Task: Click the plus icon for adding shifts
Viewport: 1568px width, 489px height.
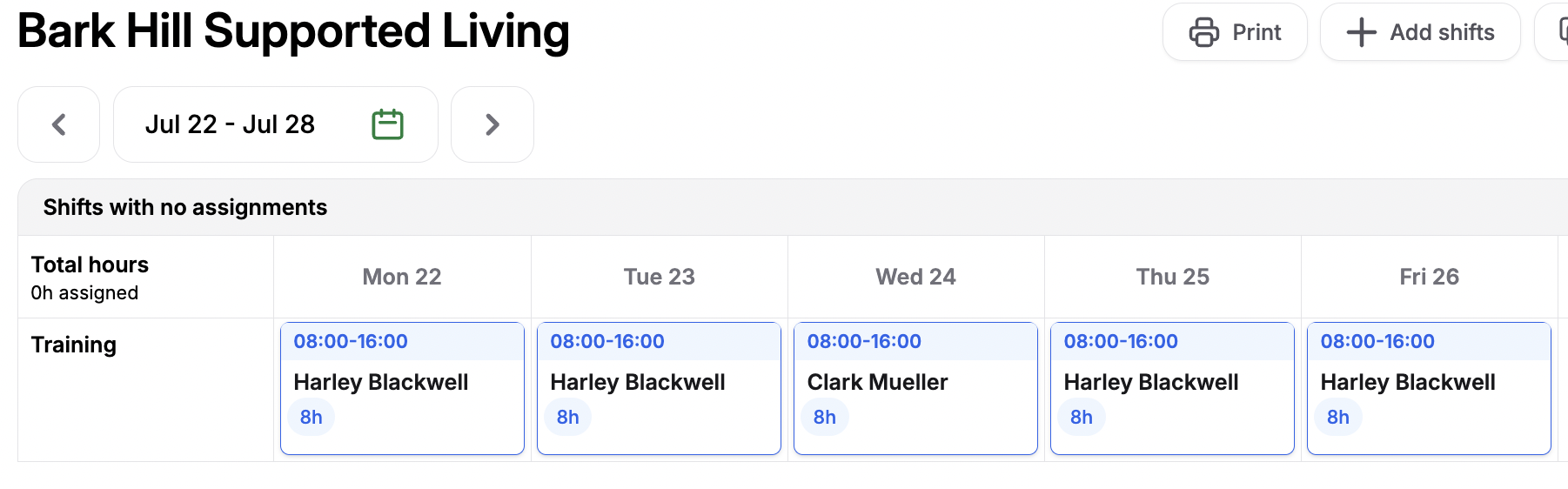Action: coord(1361,32)
